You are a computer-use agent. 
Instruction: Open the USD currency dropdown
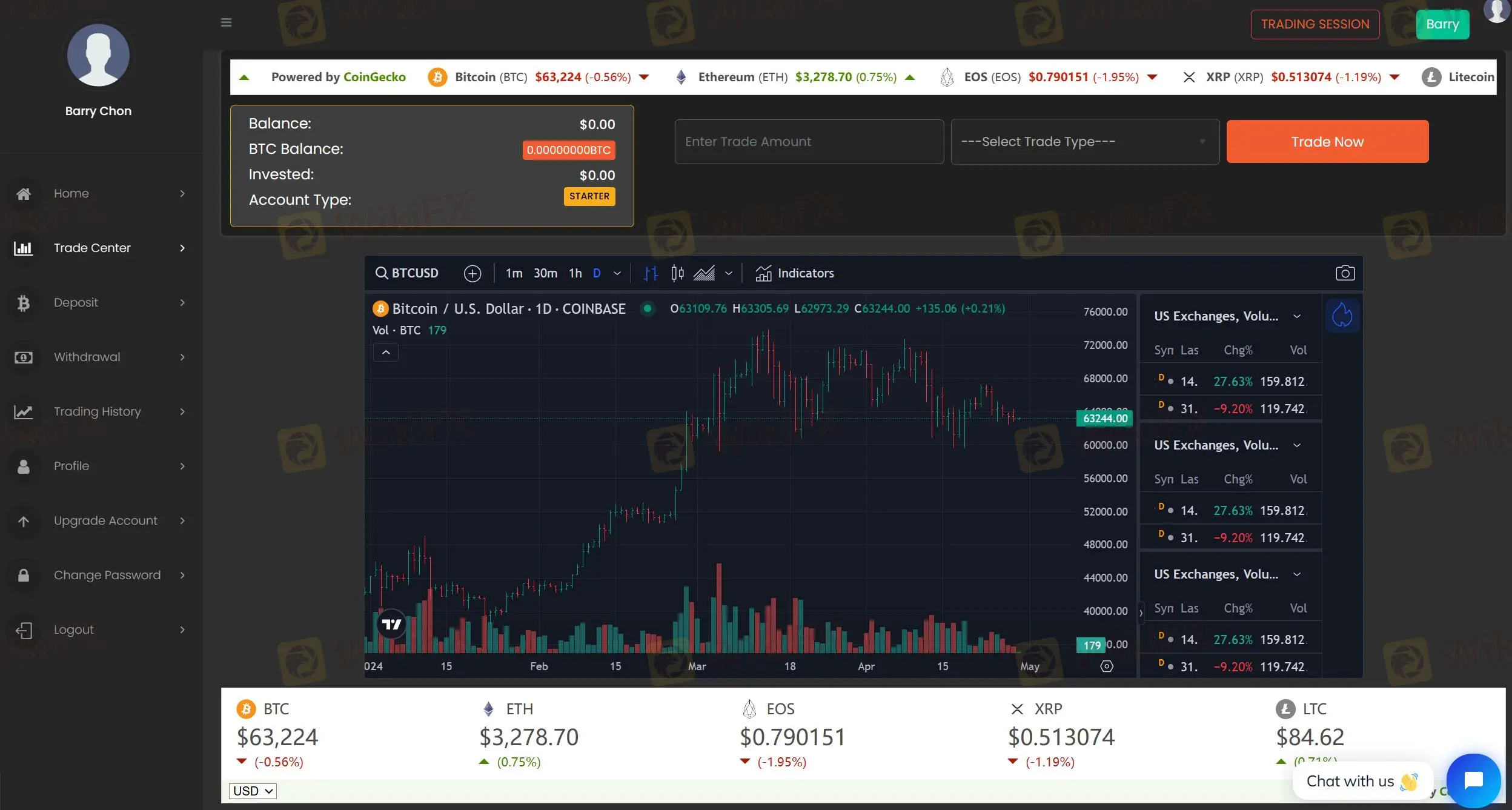(x=253, y=791)
